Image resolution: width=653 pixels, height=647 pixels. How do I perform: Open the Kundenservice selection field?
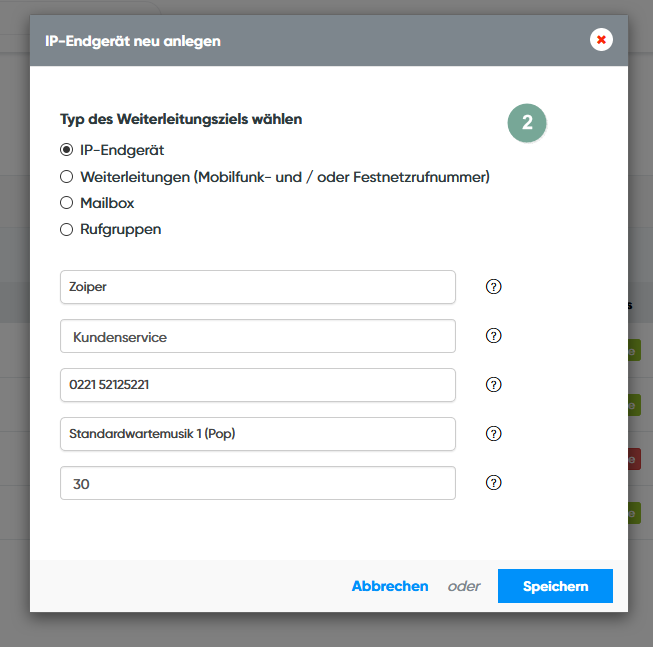[x=257, y=336]
